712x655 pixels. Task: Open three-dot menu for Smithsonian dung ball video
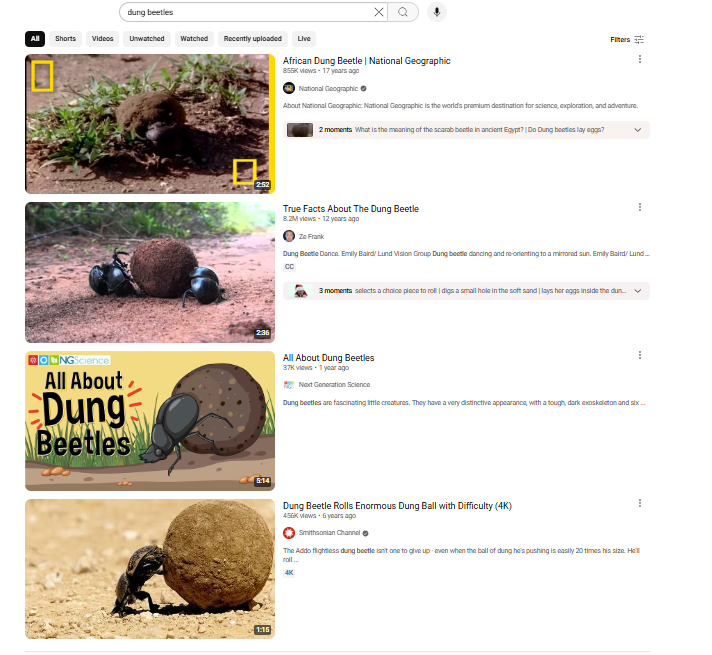pyautogui.click(x=640, y=504)
